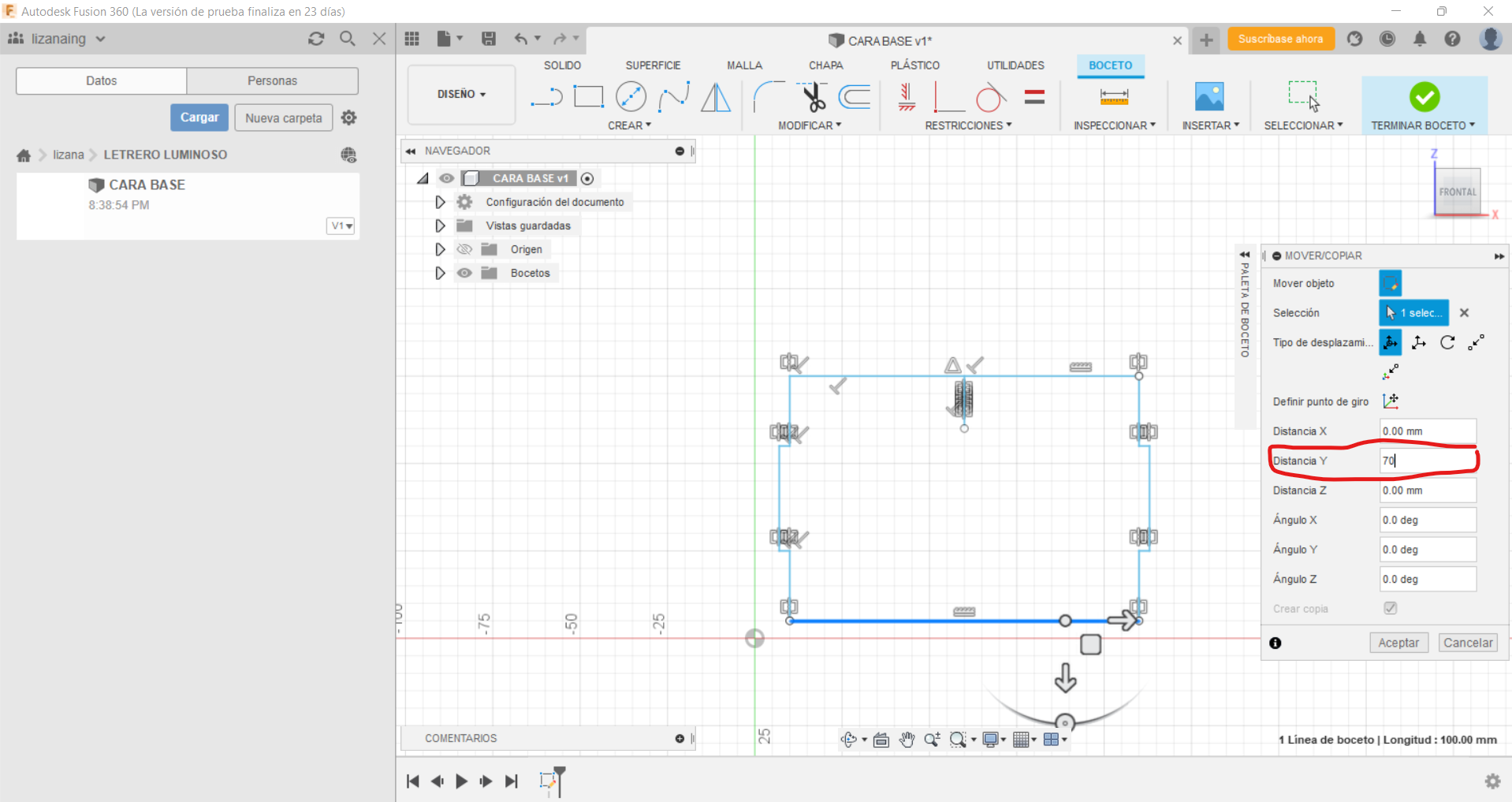
Task: Show the hidden Origen folder
Action: tap(464, 249)
